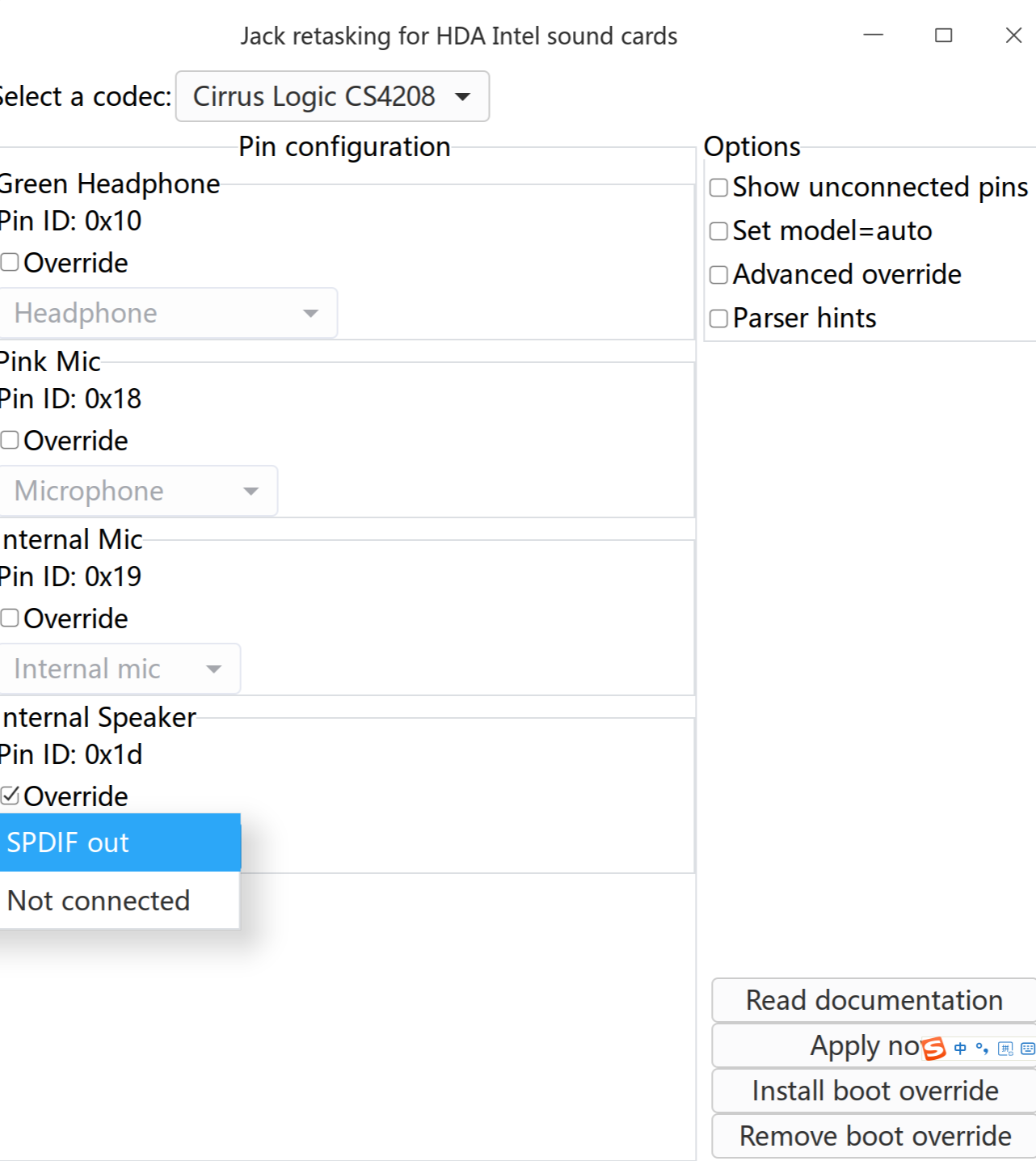
Task: Open the Internal mic dropdown
Action: (119, 669)
